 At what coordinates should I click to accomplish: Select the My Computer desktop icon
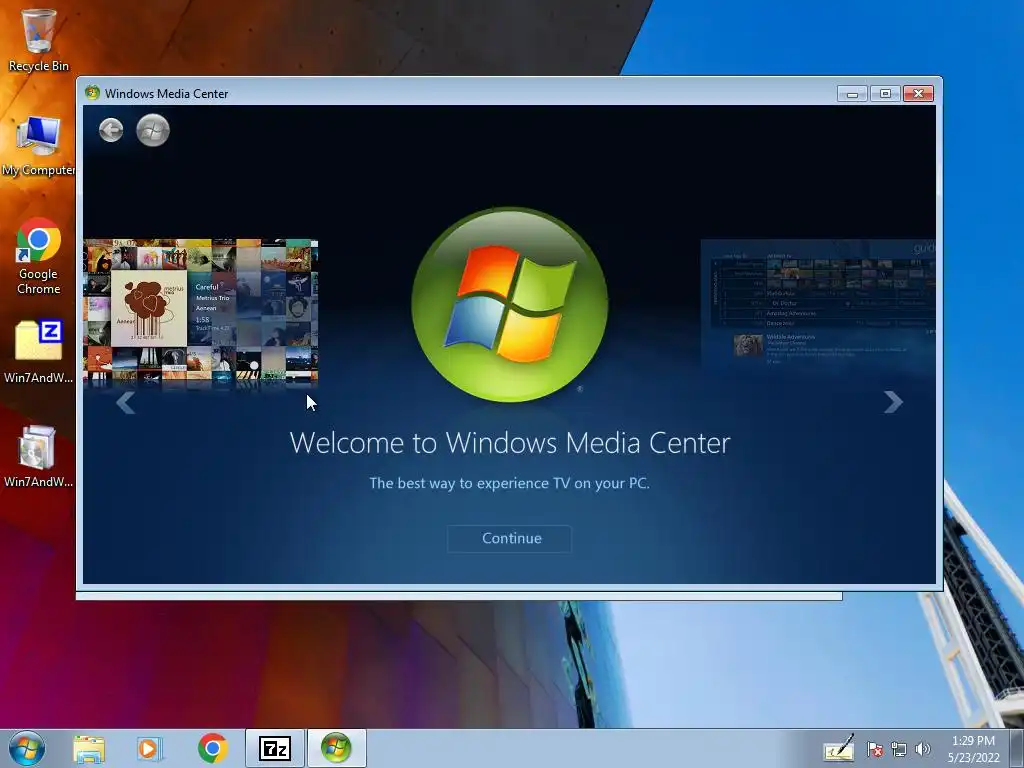tap(39, 146)
